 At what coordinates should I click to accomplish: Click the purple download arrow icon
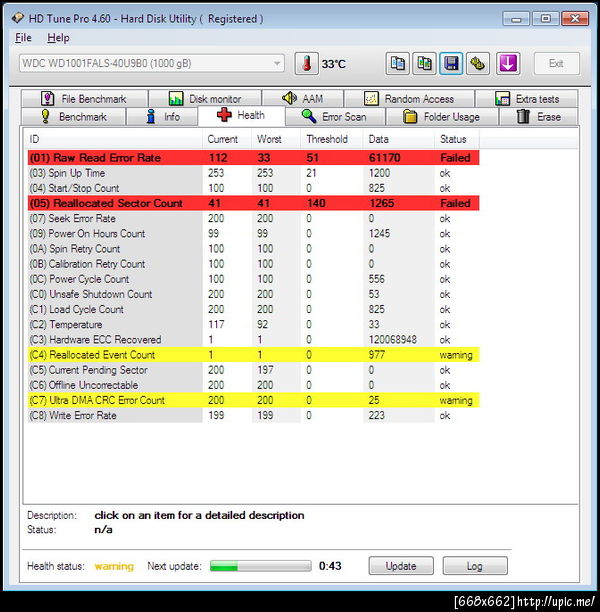pyautogui.click(x=508, y=63)
